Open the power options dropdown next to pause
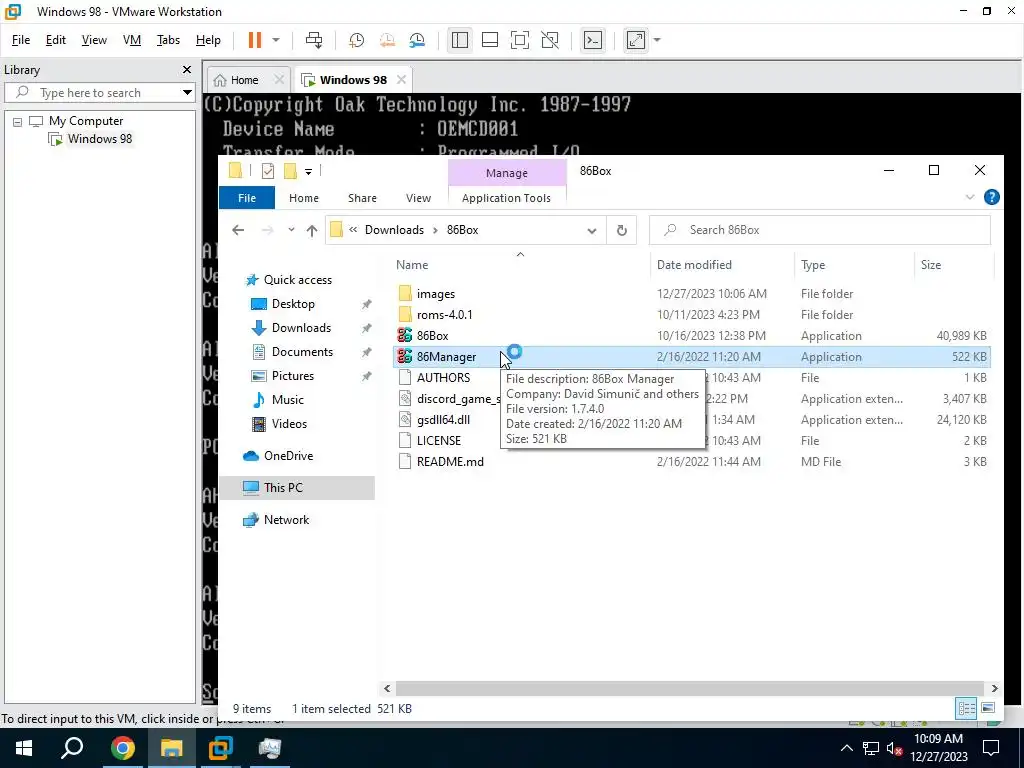The width and height of the screenshot is (1024, 768). tap(276, 40)
